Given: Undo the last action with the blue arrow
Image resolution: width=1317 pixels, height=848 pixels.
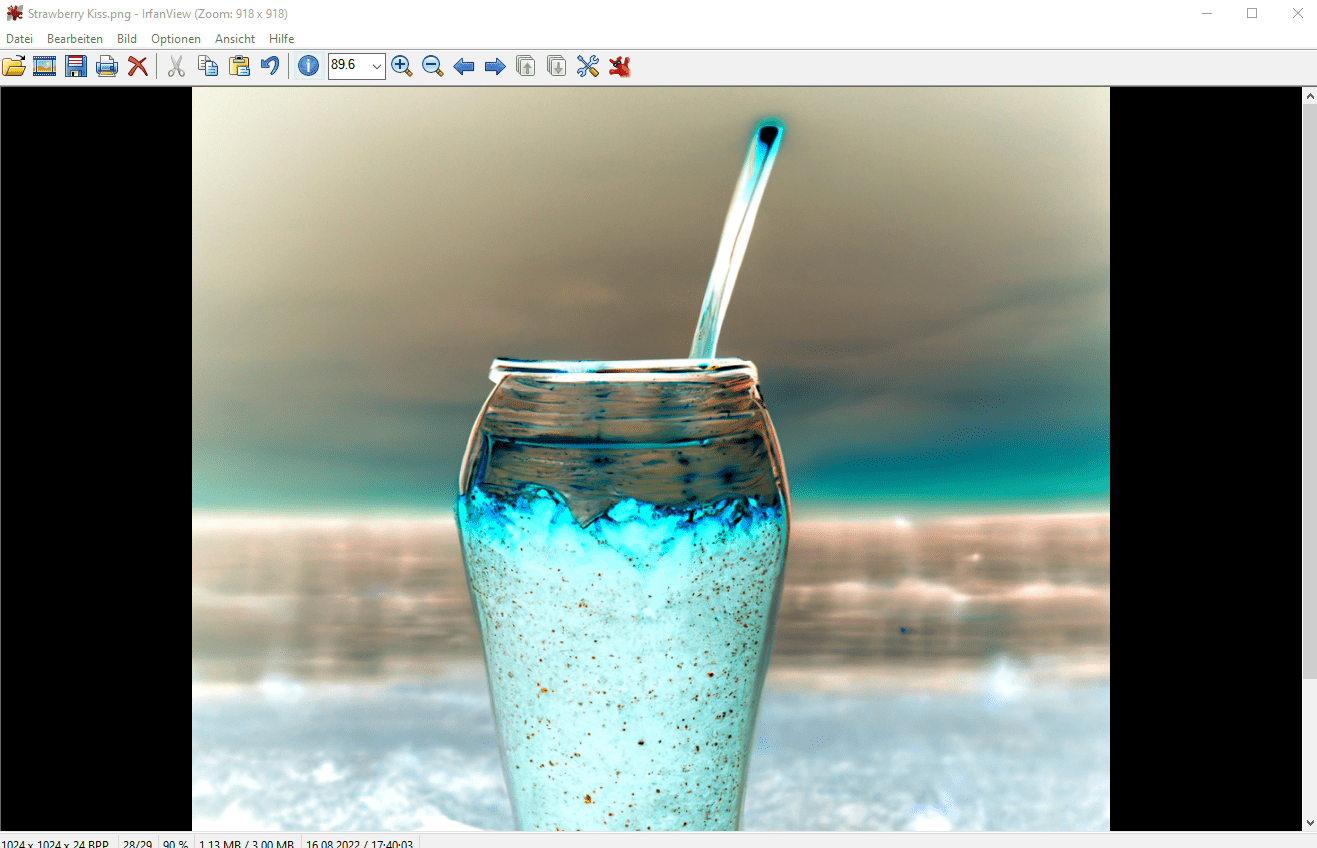Looking at the screenshot, I should 270,67.
